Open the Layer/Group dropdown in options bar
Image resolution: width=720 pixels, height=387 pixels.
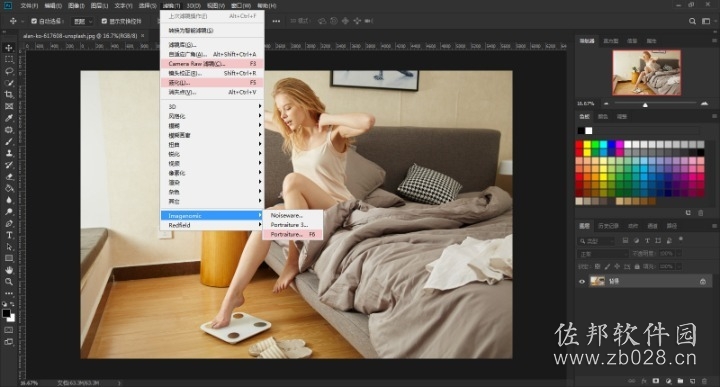coord(83,21)
